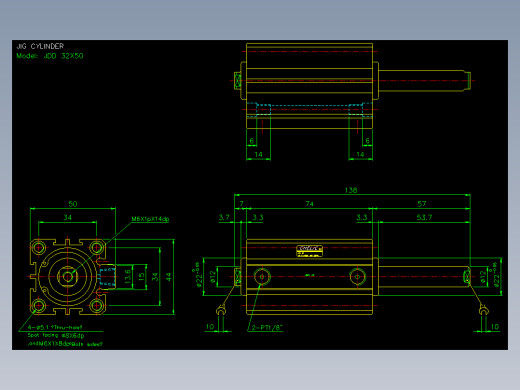Click the vertical '34' dimension beside '44'
520x390 pixels.
155,277
